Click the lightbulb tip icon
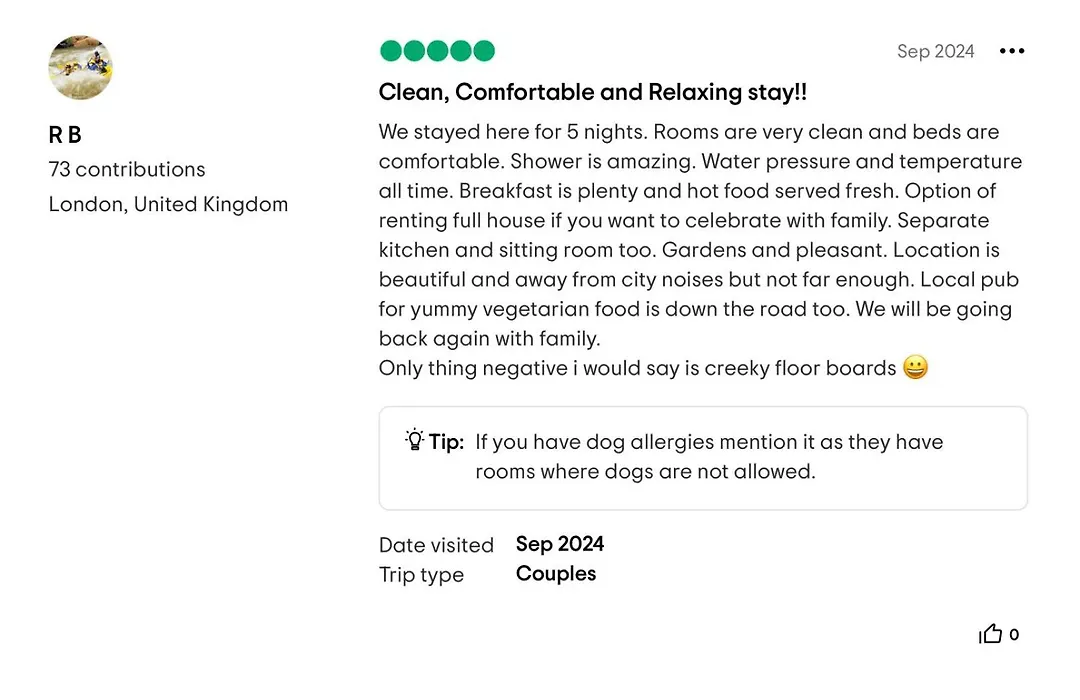 415,440
